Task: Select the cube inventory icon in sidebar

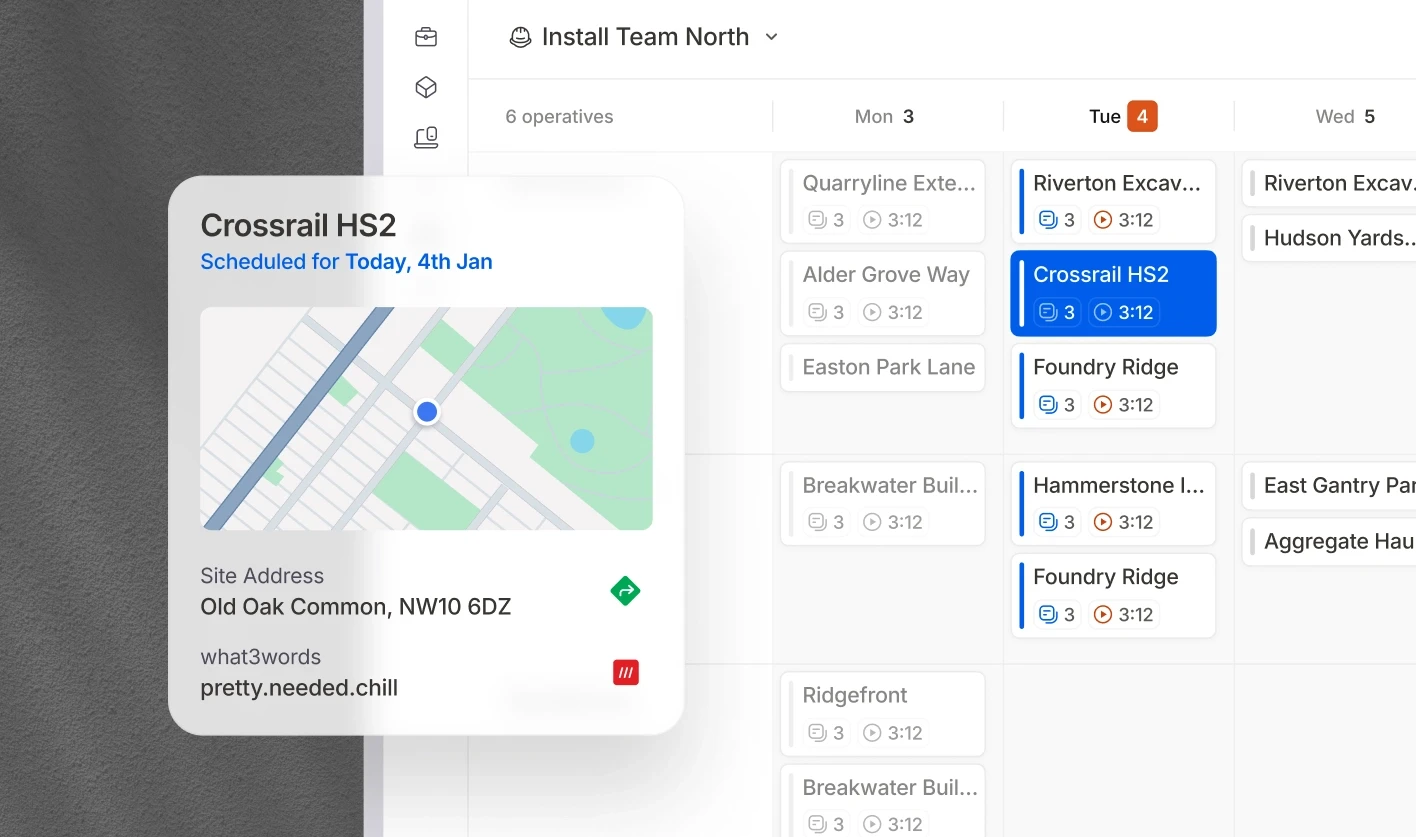Action: 425,87
